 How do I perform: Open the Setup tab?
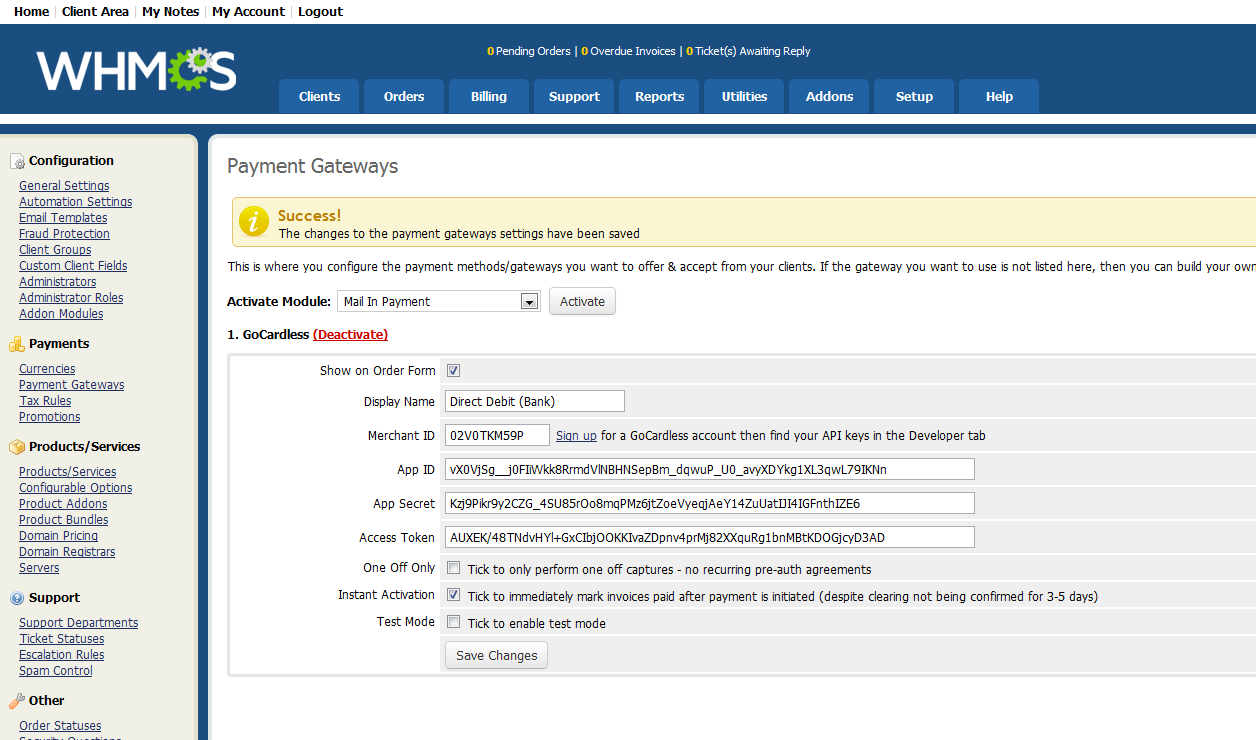pyautogui.click(x=914, y=97)
